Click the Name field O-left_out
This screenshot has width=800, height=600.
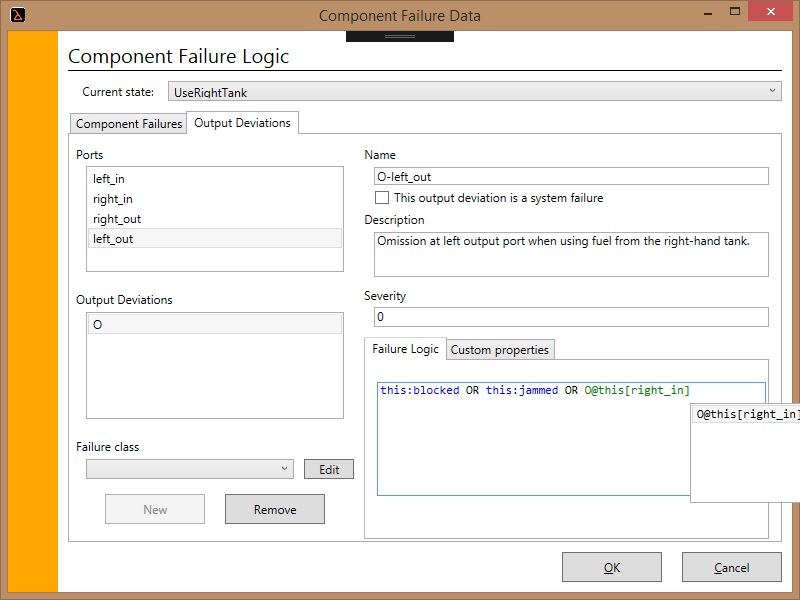[x=571, y=177]
